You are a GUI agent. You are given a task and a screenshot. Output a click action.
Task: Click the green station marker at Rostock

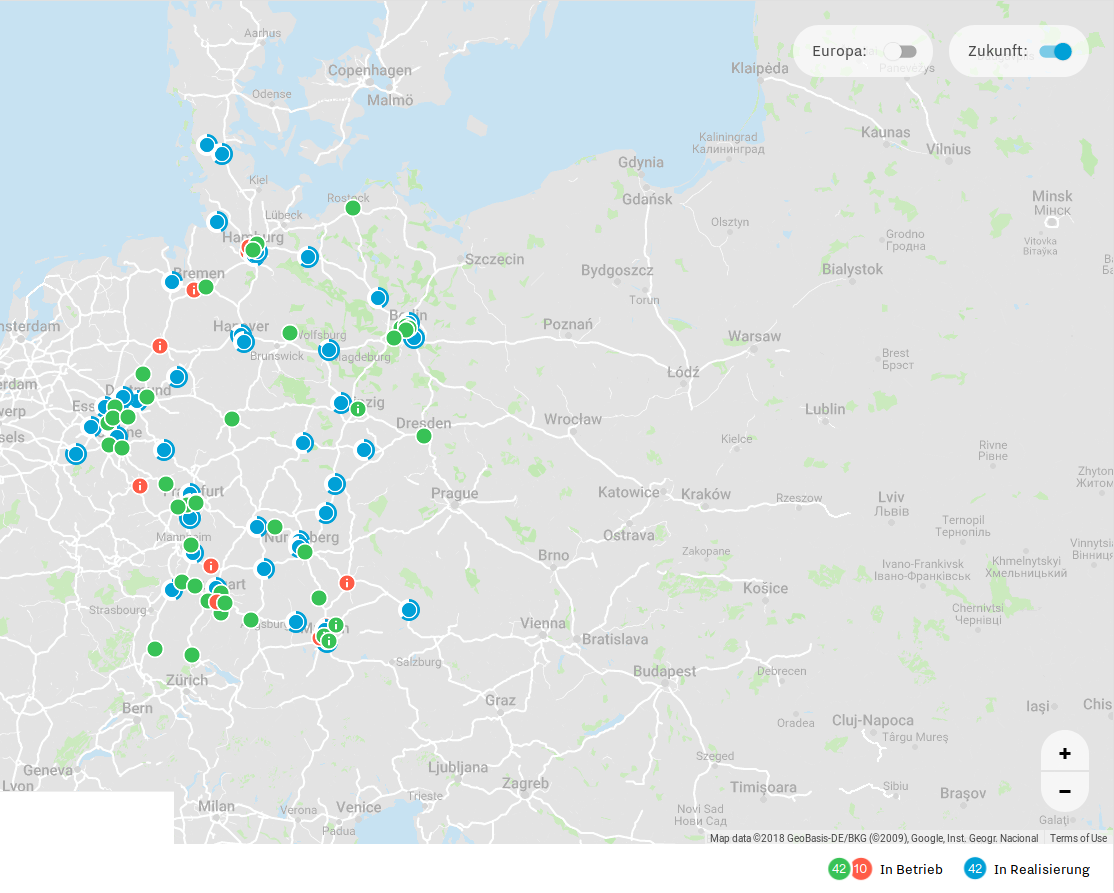tap(353, 208)
